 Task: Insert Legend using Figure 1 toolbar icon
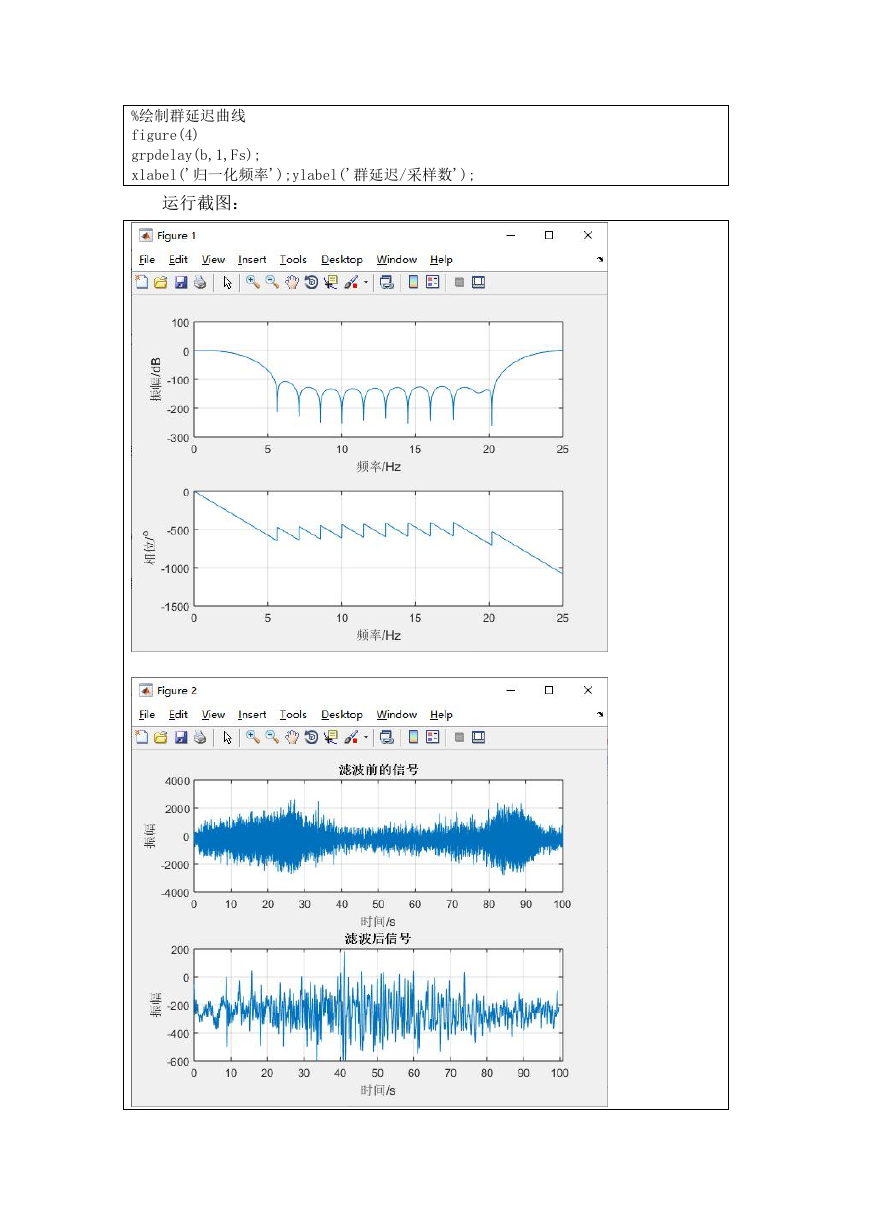point(432,283)
